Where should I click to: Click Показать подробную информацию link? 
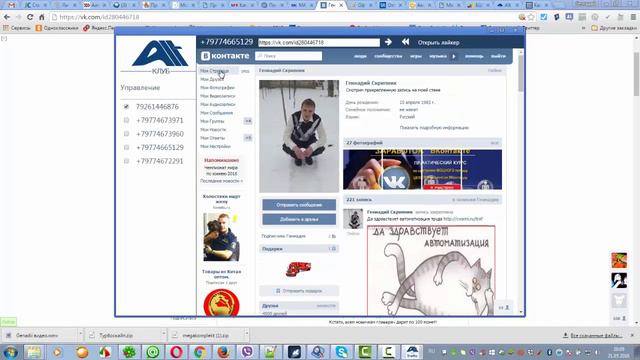(x=434, y=128)
